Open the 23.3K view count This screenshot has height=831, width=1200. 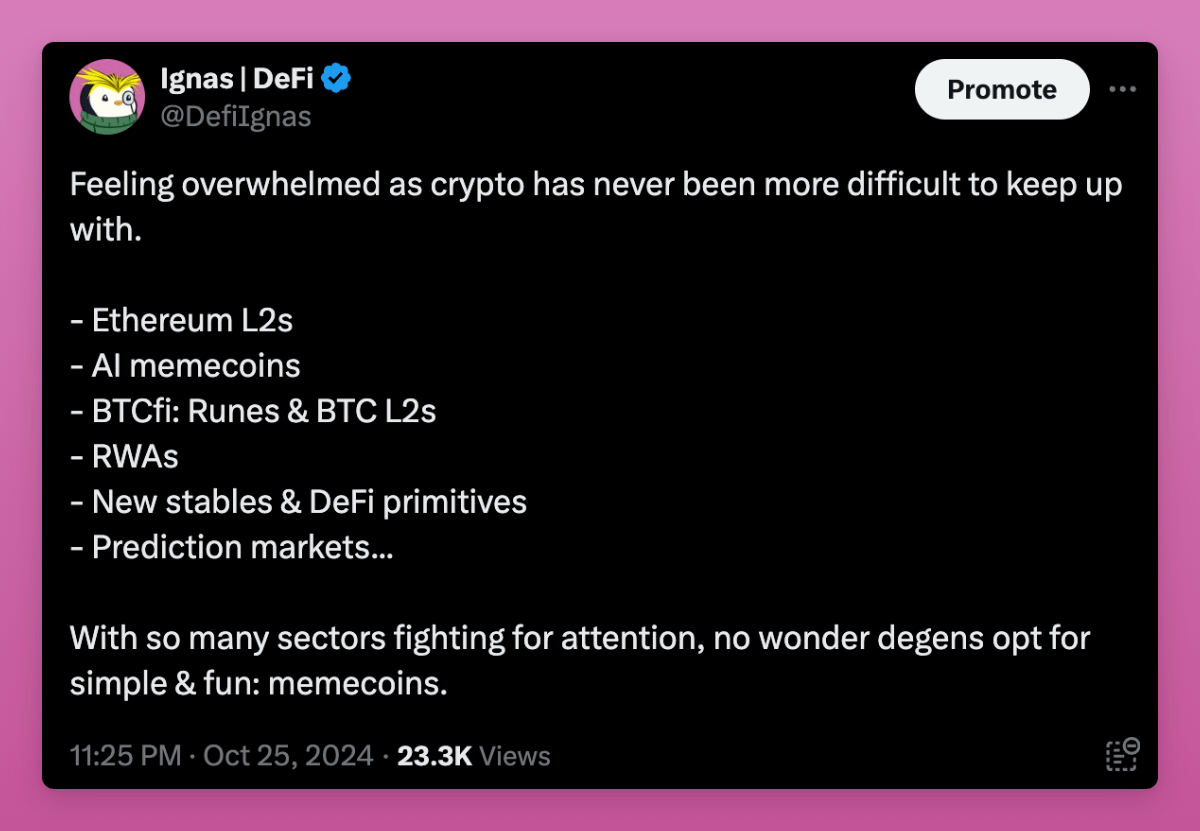[x=434, y=755]
